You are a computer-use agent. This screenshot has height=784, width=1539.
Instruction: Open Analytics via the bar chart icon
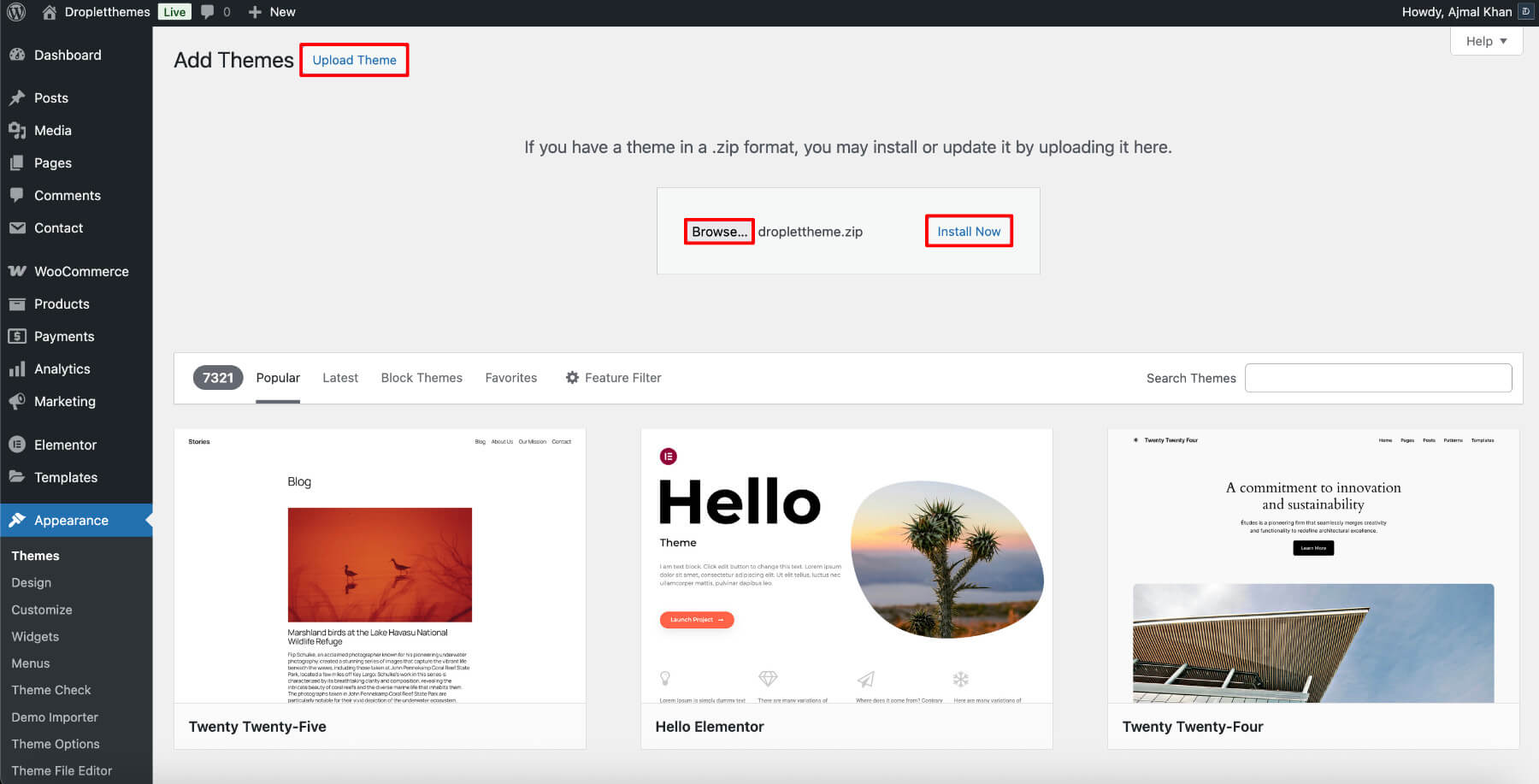(19, 368)
